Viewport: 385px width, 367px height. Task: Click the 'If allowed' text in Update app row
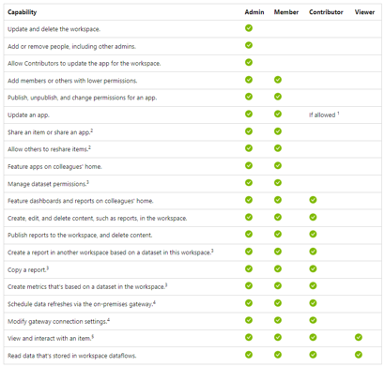[x=324, y=115]
